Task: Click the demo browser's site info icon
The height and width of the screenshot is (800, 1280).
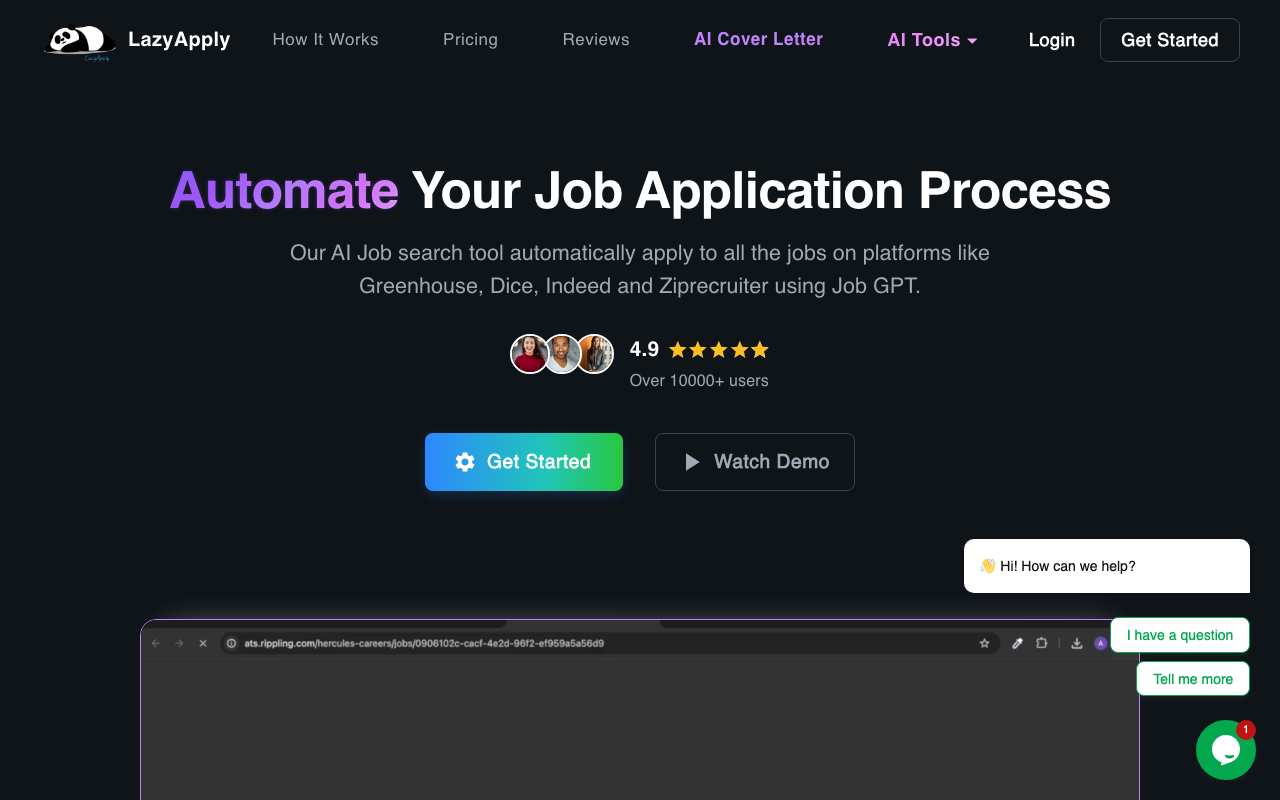Action: pyautogui.click(x=231, y=643)
